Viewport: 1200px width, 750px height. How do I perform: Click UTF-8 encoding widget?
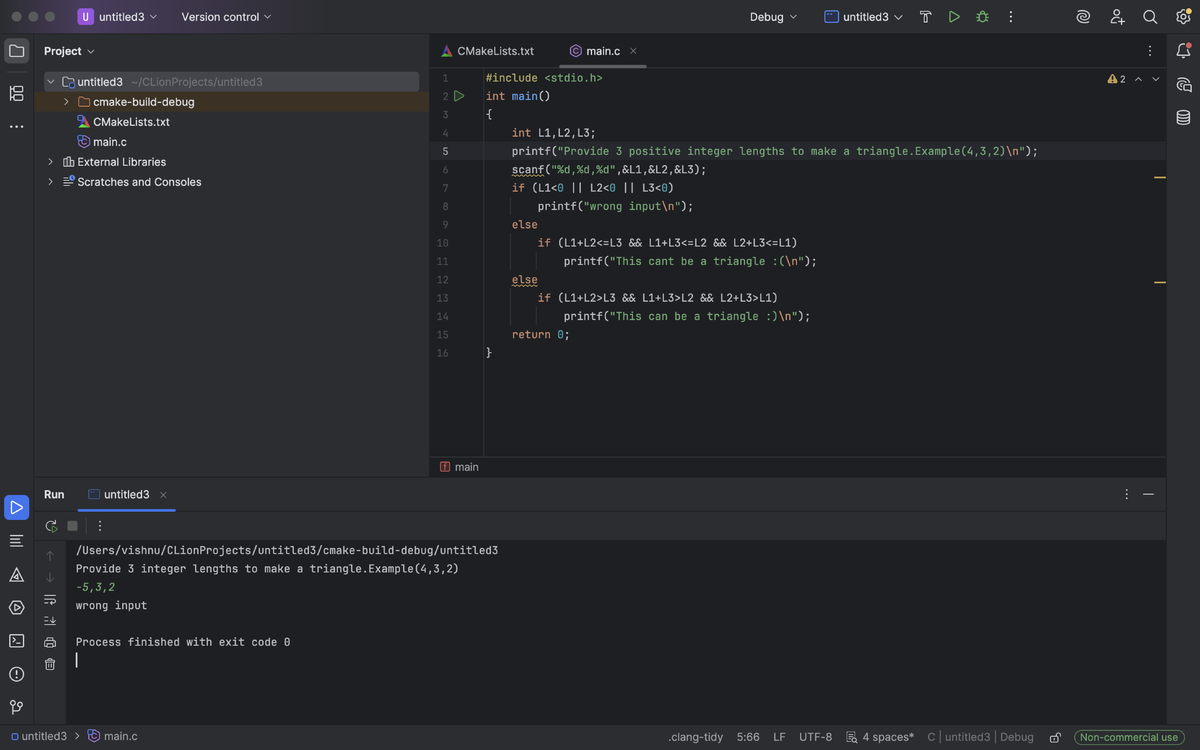[x=815, y=737]
